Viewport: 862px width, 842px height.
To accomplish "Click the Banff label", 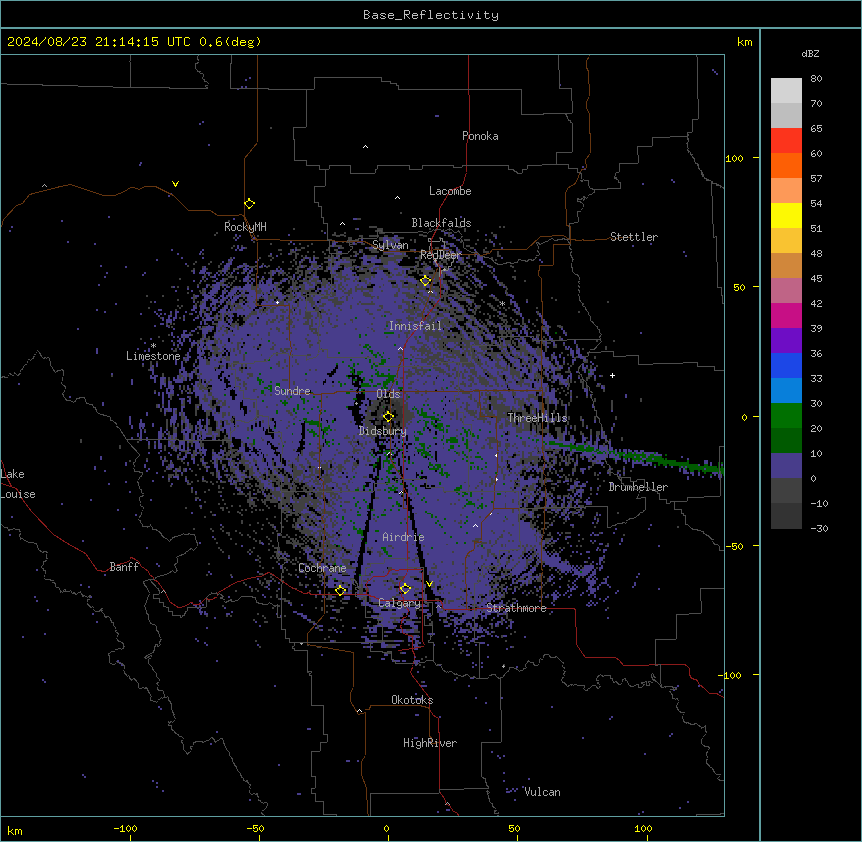I will (124, 567).
